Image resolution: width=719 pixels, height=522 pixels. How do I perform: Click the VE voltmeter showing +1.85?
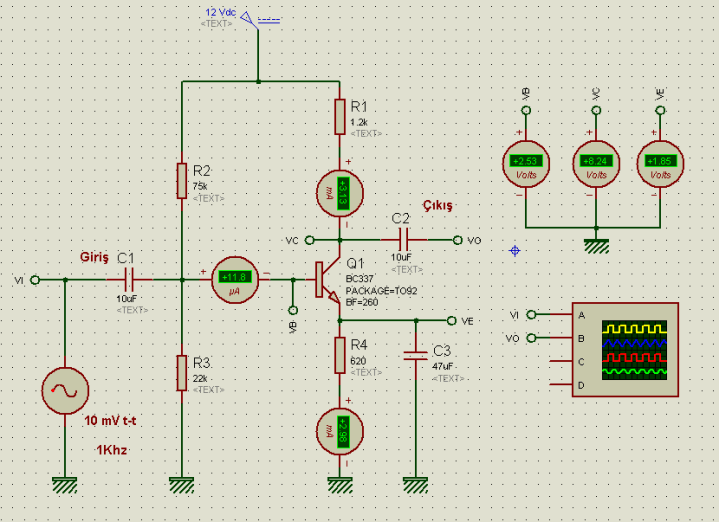click(x=660, y=163)
